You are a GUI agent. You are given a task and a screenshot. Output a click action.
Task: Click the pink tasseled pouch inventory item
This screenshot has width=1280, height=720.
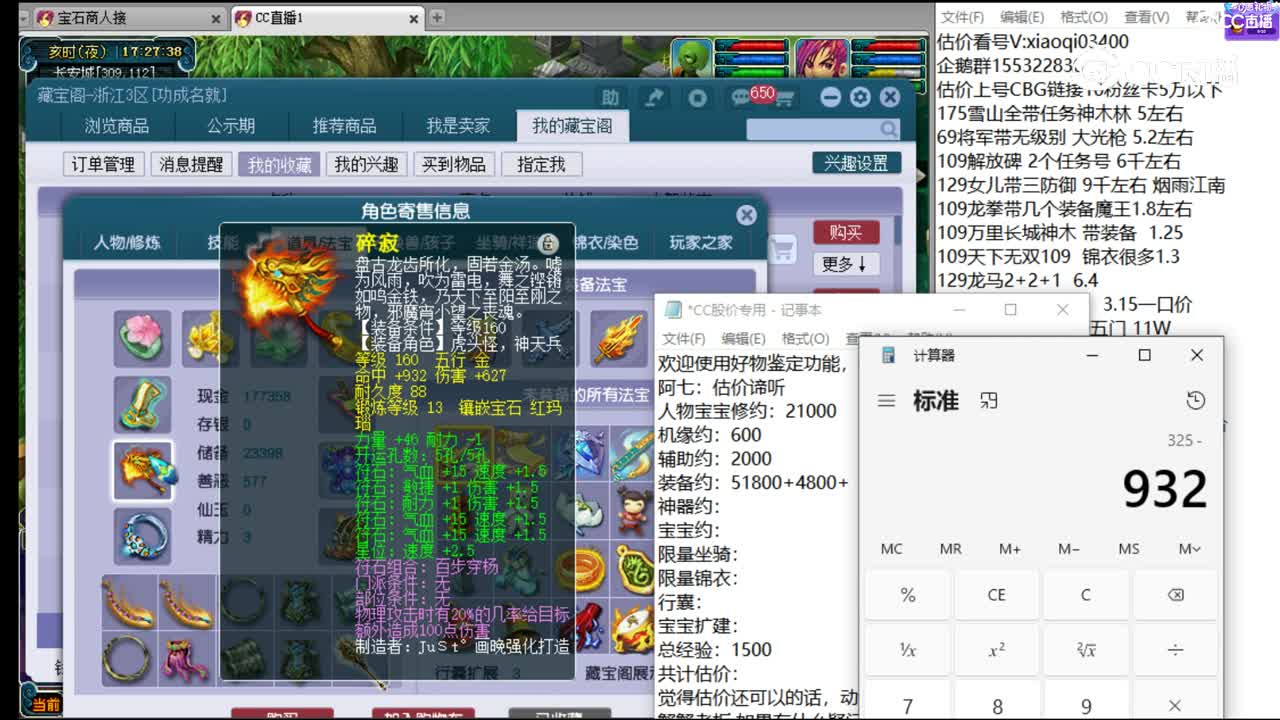click(x=186, y=658)
